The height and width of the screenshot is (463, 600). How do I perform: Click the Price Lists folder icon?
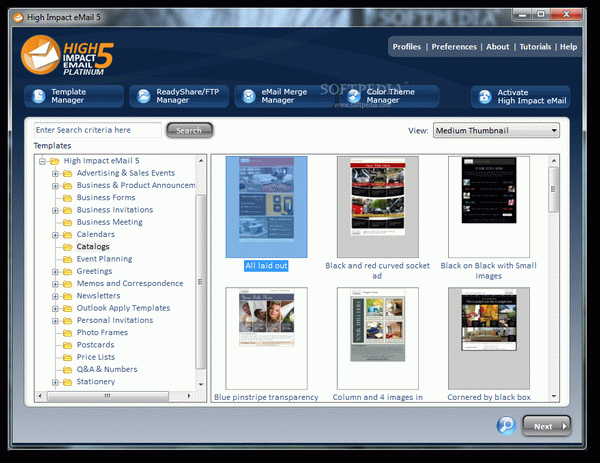67,357
